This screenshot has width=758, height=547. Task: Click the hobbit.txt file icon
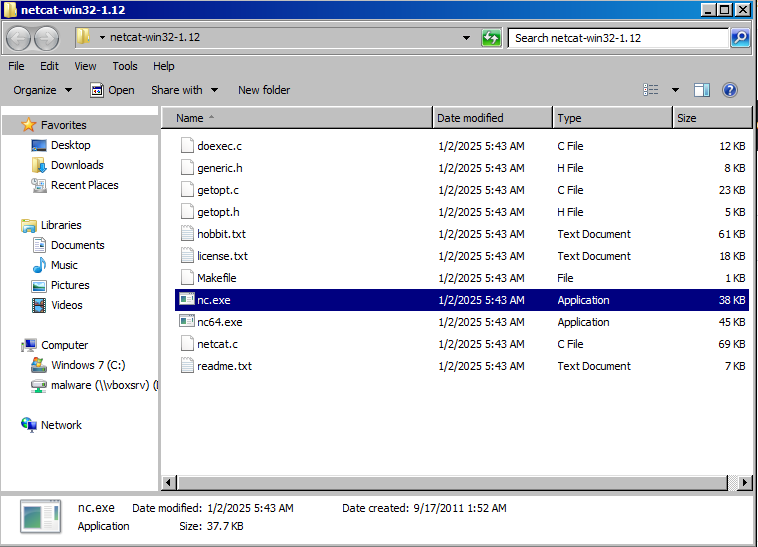coord(187,233)
